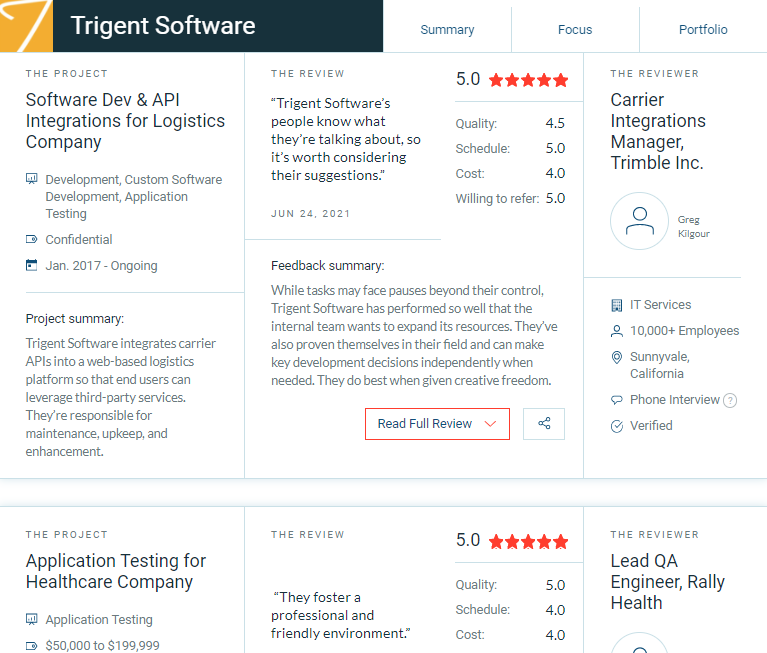This screenshot has width=767, height=653.
Task: Open the Summary tab
Action: pos(447,30)
